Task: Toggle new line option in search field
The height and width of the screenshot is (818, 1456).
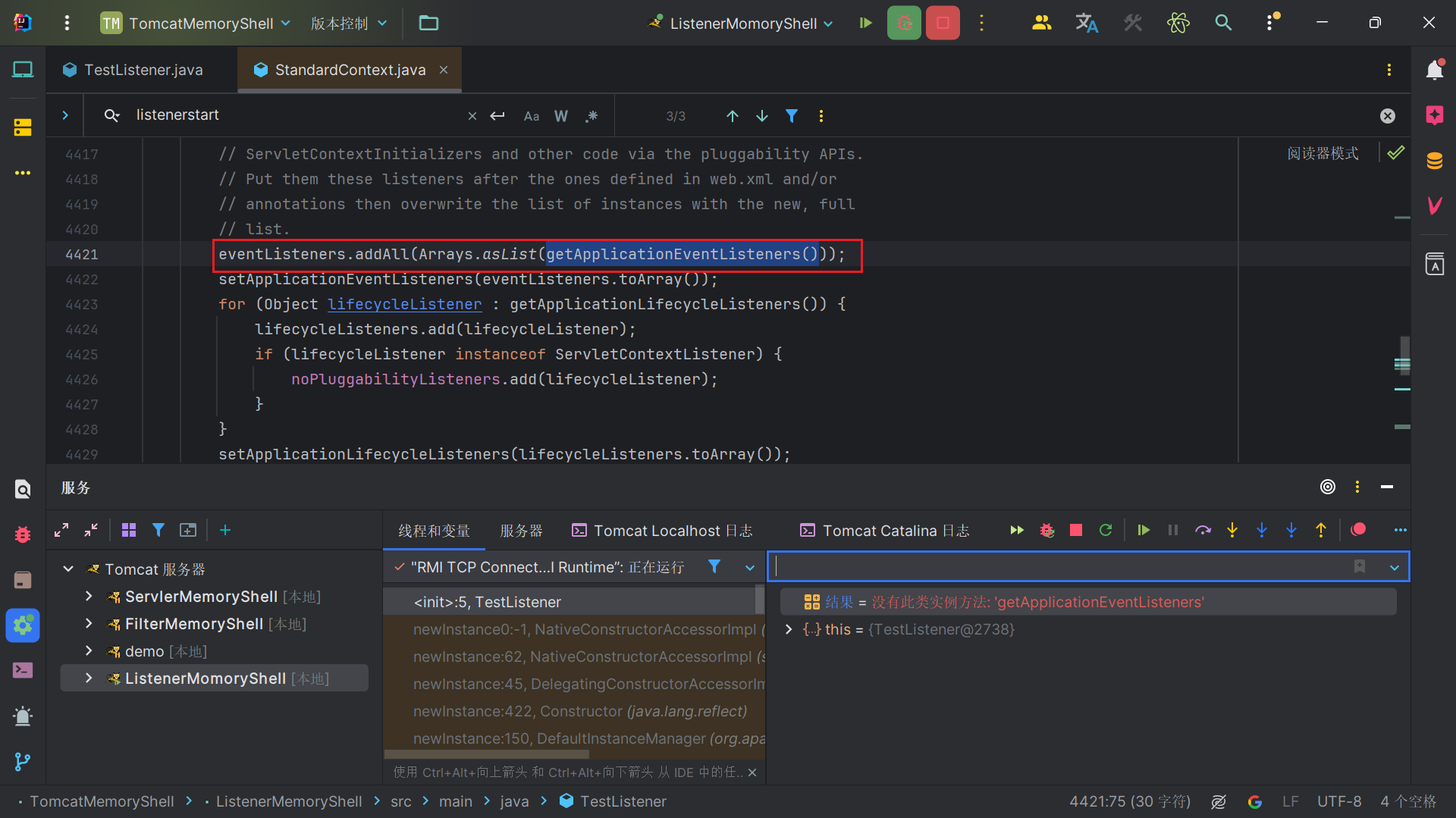Action: click(497, 116)
